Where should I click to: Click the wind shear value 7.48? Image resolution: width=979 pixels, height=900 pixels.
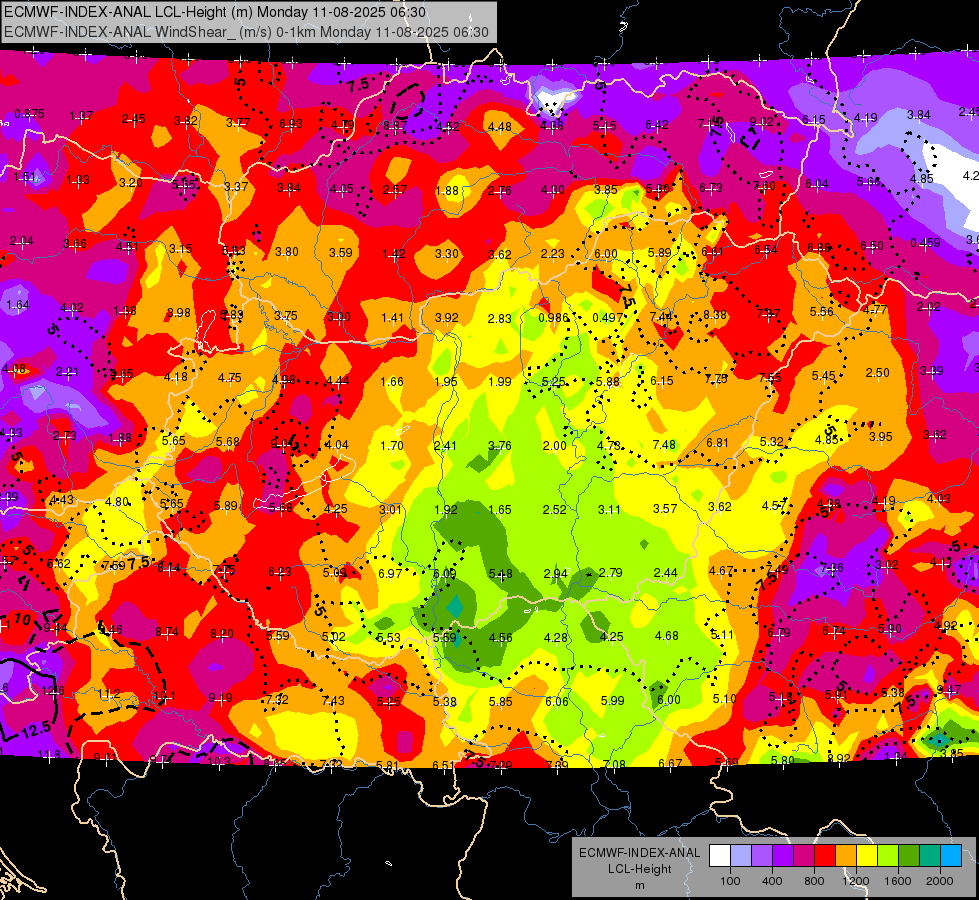coord(664,445)
